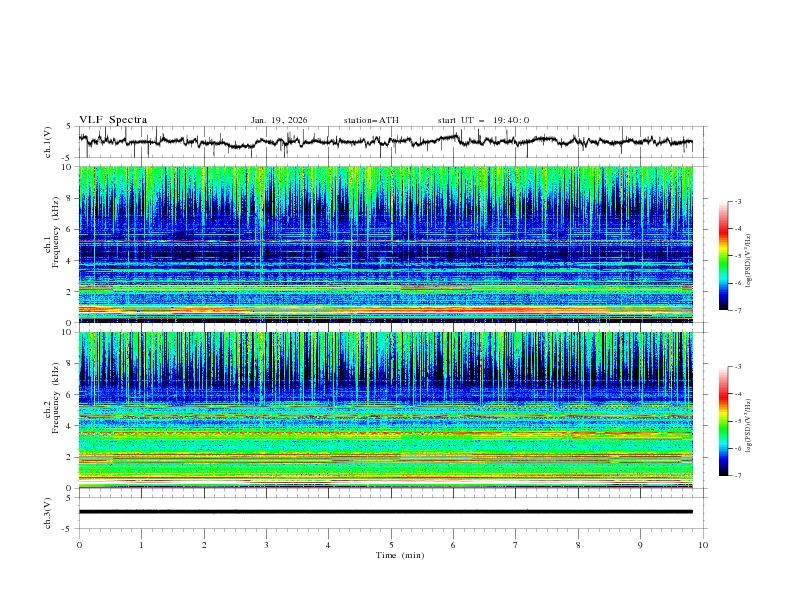The width and height of the screenshot is (792, 612).
Task: Click the flat ch.3 voltage trace
Action: (385, 512)
